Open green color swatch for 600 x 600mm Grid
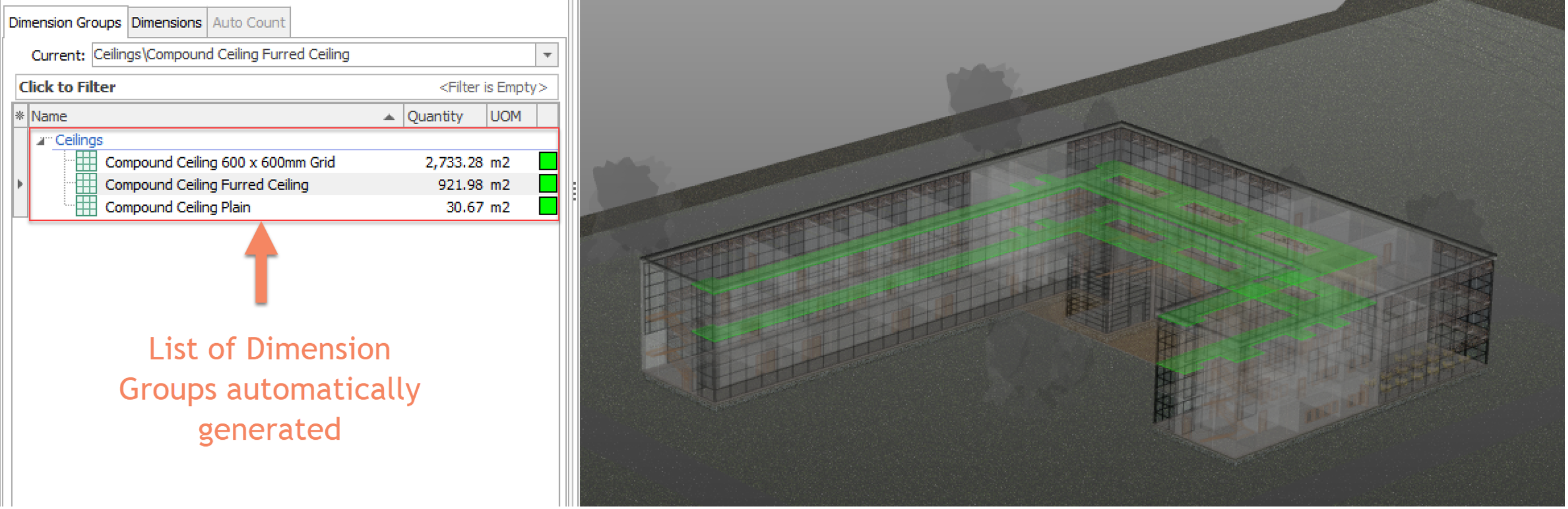This screenshot has width=1568, height=509. (548, 162)
